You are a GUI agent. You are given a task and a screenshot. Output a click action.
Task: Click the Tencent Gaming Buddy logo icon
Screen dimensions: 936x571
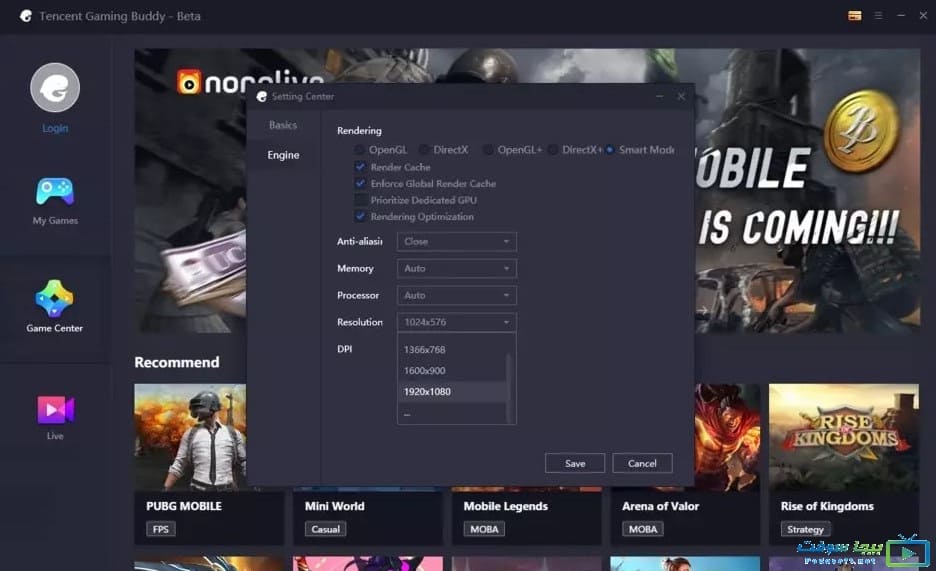[26, 16]
